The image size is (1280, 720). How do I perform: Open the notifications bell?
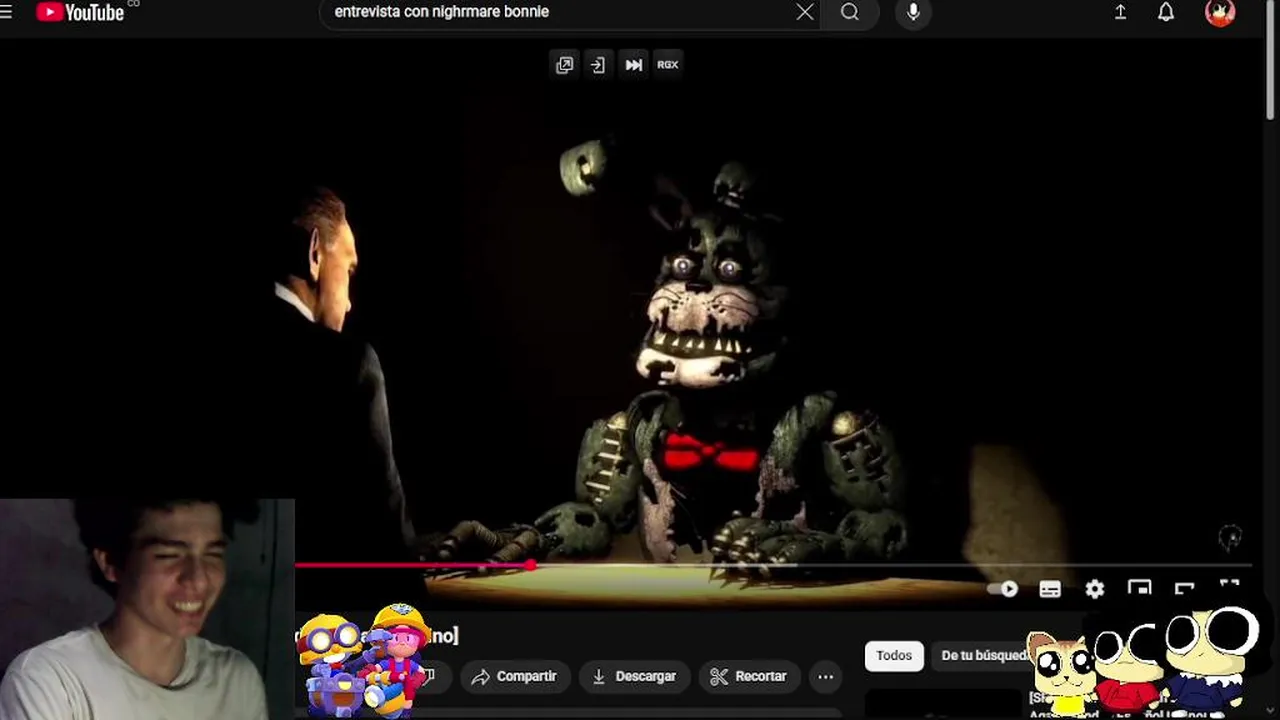pyautogui.click(x=1166, y=12)
